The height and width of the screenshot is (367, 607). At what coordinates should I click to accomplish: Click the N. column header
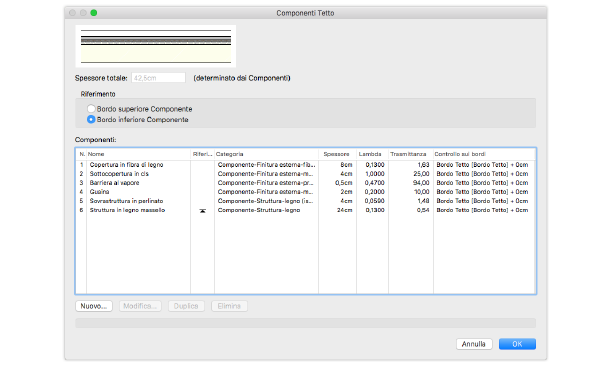pyautogui.click(x=81, y=154)
